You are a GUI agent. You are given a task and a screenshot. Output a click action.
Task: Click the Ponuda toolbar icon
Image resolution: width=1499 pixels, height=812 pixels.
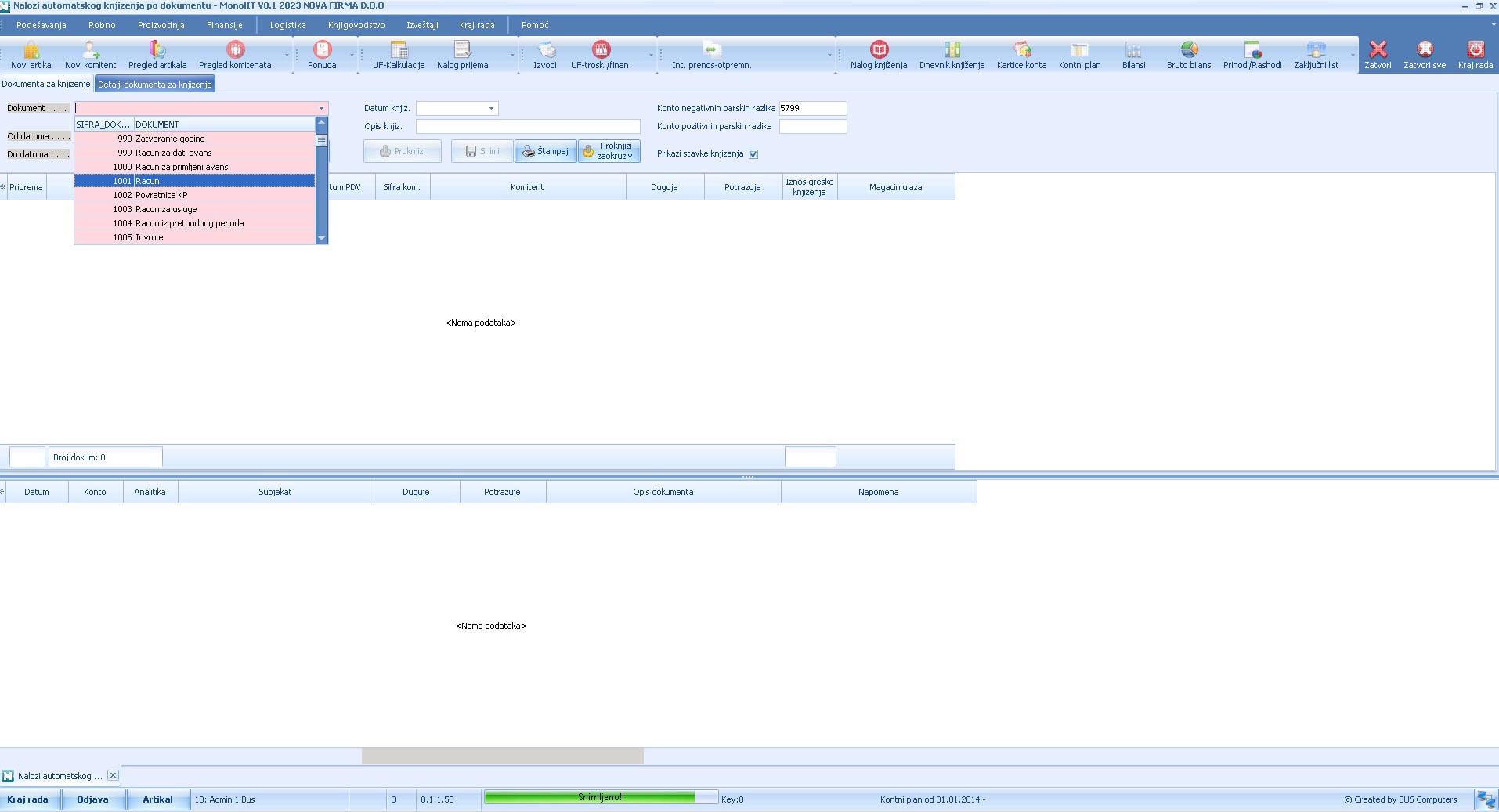(x=322, y=55)
